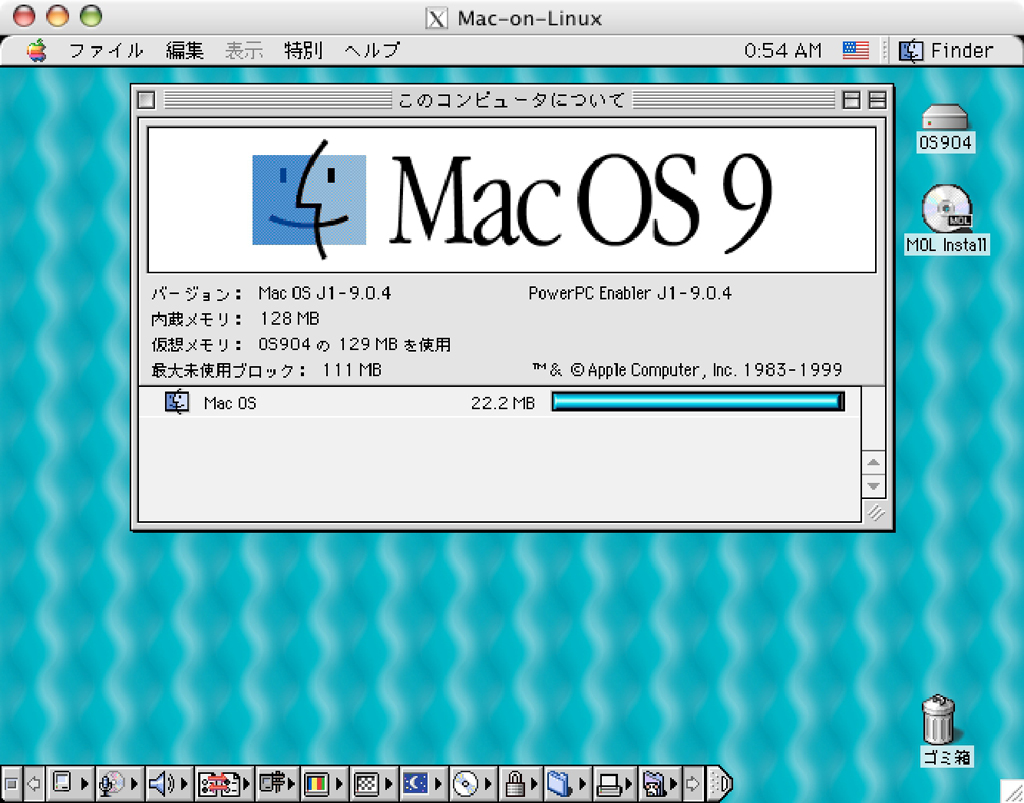Screen dimensions: 1024x803
Task: Click the Mac OS memory usage bar
Action: tap(698, 402)
